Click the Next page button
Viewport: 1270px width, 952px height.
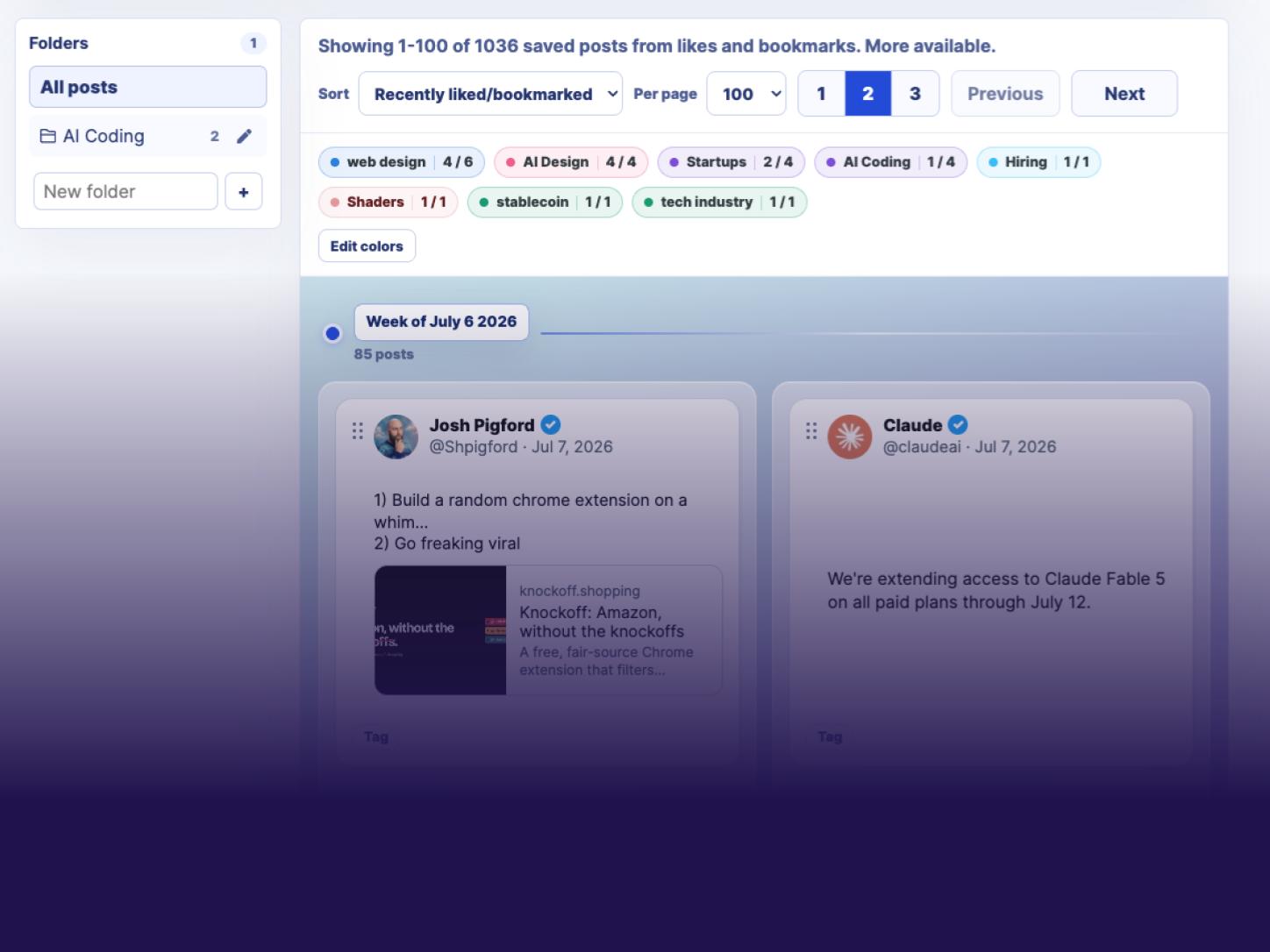click(1124, 94)
